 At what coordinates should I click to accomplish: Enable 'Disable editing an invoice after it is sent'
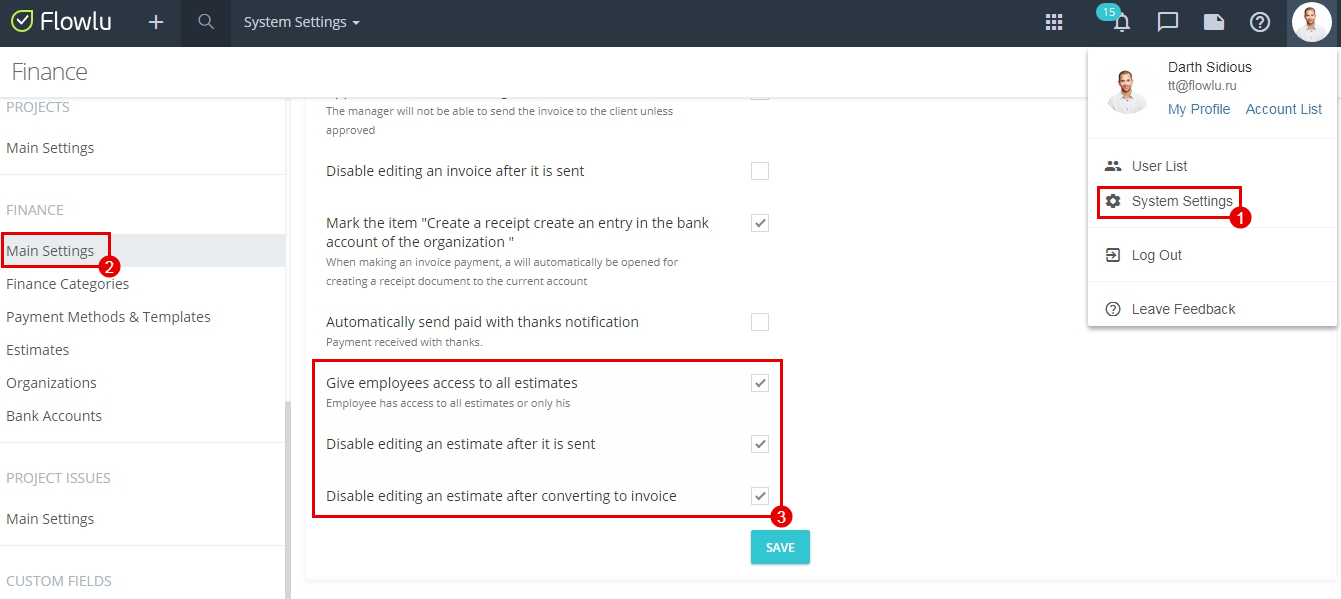click(x=760, y=171)
